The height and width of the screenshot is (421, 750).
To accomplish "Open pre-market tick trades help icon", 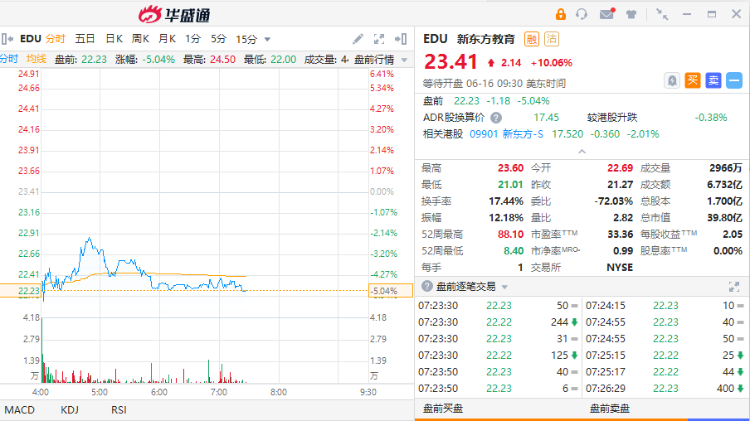I will (x=427, y=286).
